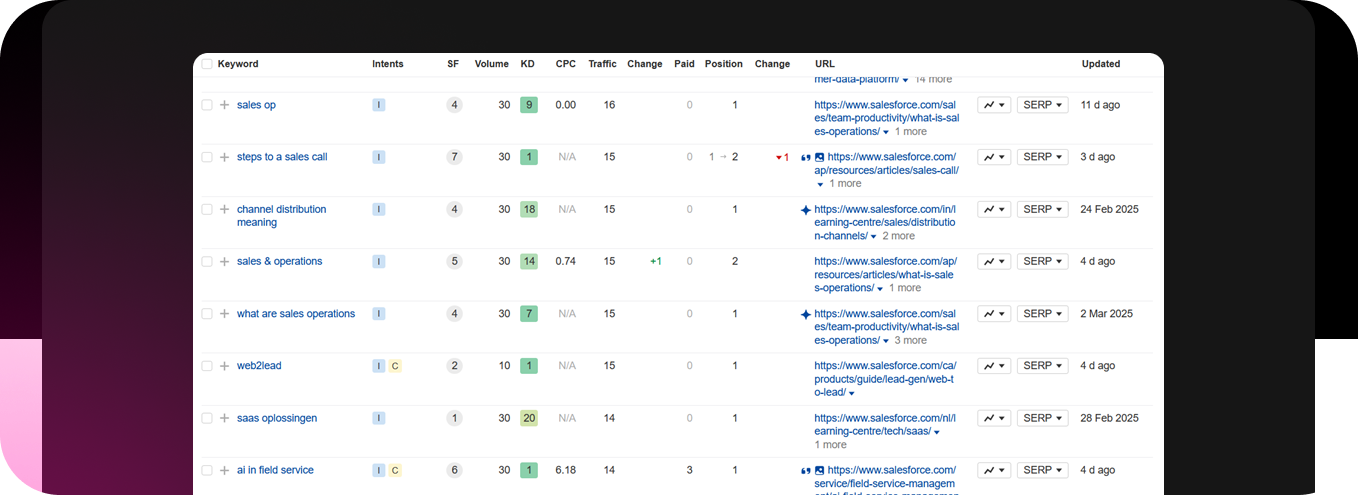Open SERP dropdown for 'web2lead'
This screenshot has height=495, width=1358.
(x=1043, y=366)
